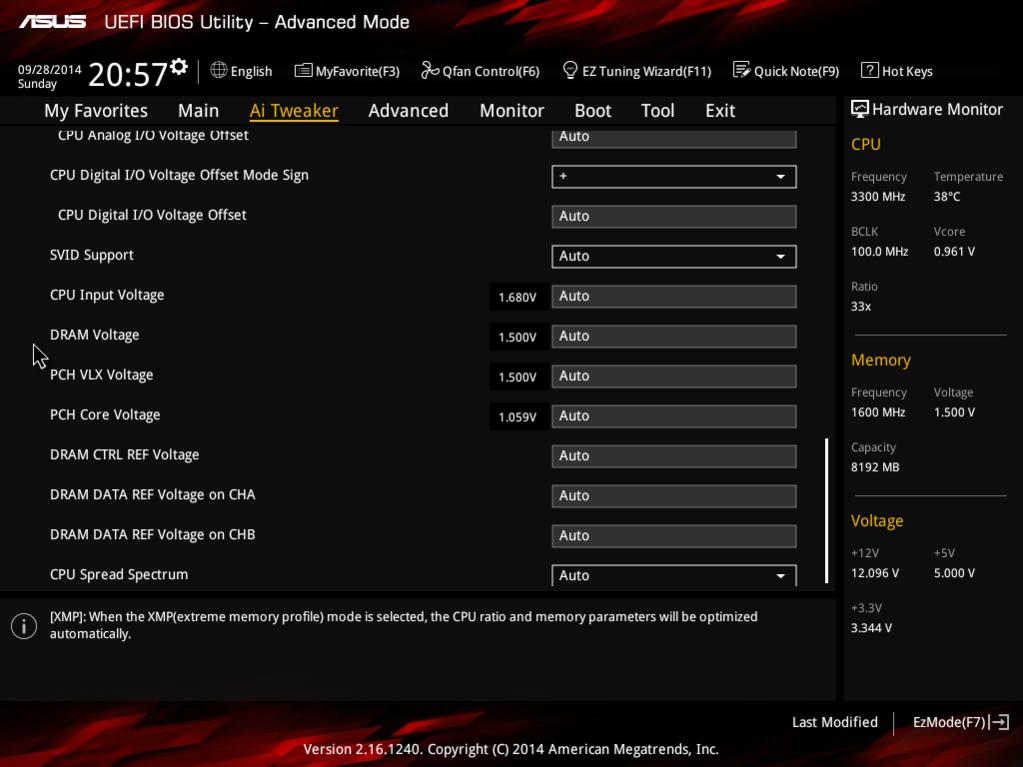The image size is (1023, 767).
Task: Open the My Favorites tab
Action: tap(96, 111)
